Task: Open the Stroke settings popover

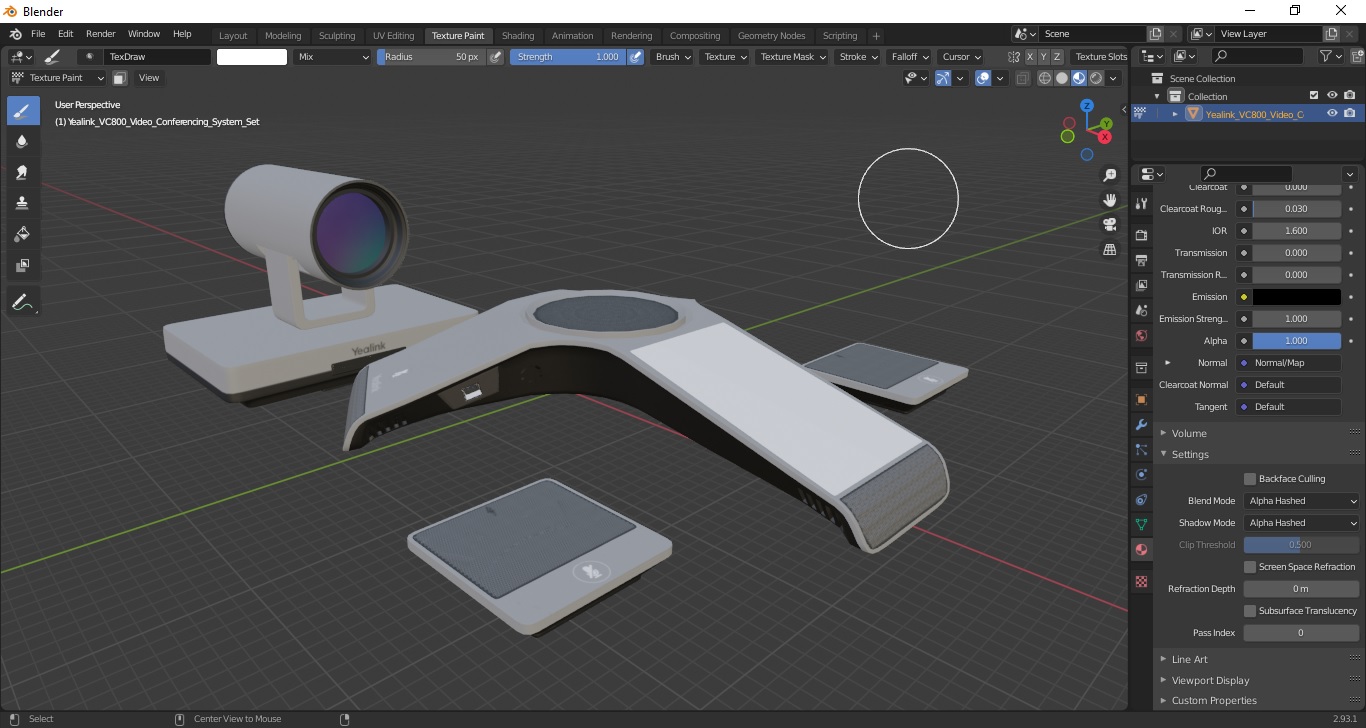Action: click(x=858, y=57)
